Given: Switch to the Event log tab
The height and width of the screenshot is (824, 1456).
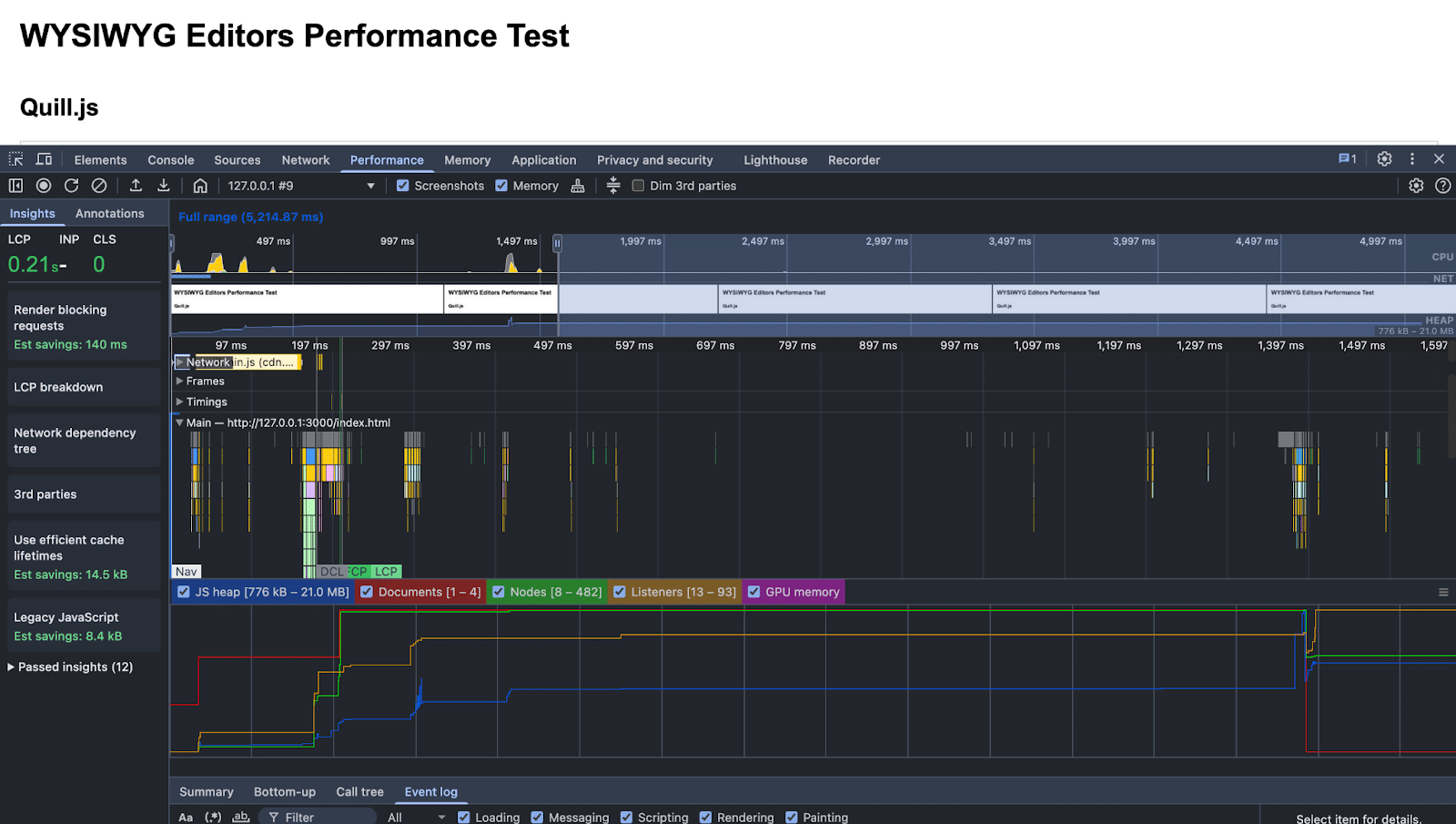Looking at the screenshot, I should click(431, 791).
